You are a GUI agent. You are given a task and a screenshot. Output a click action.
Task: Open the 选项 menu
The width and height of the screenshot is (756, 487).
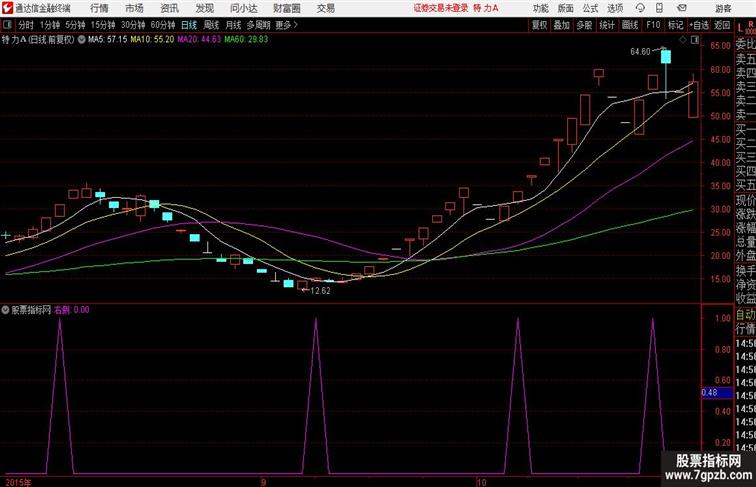[615, 8]
